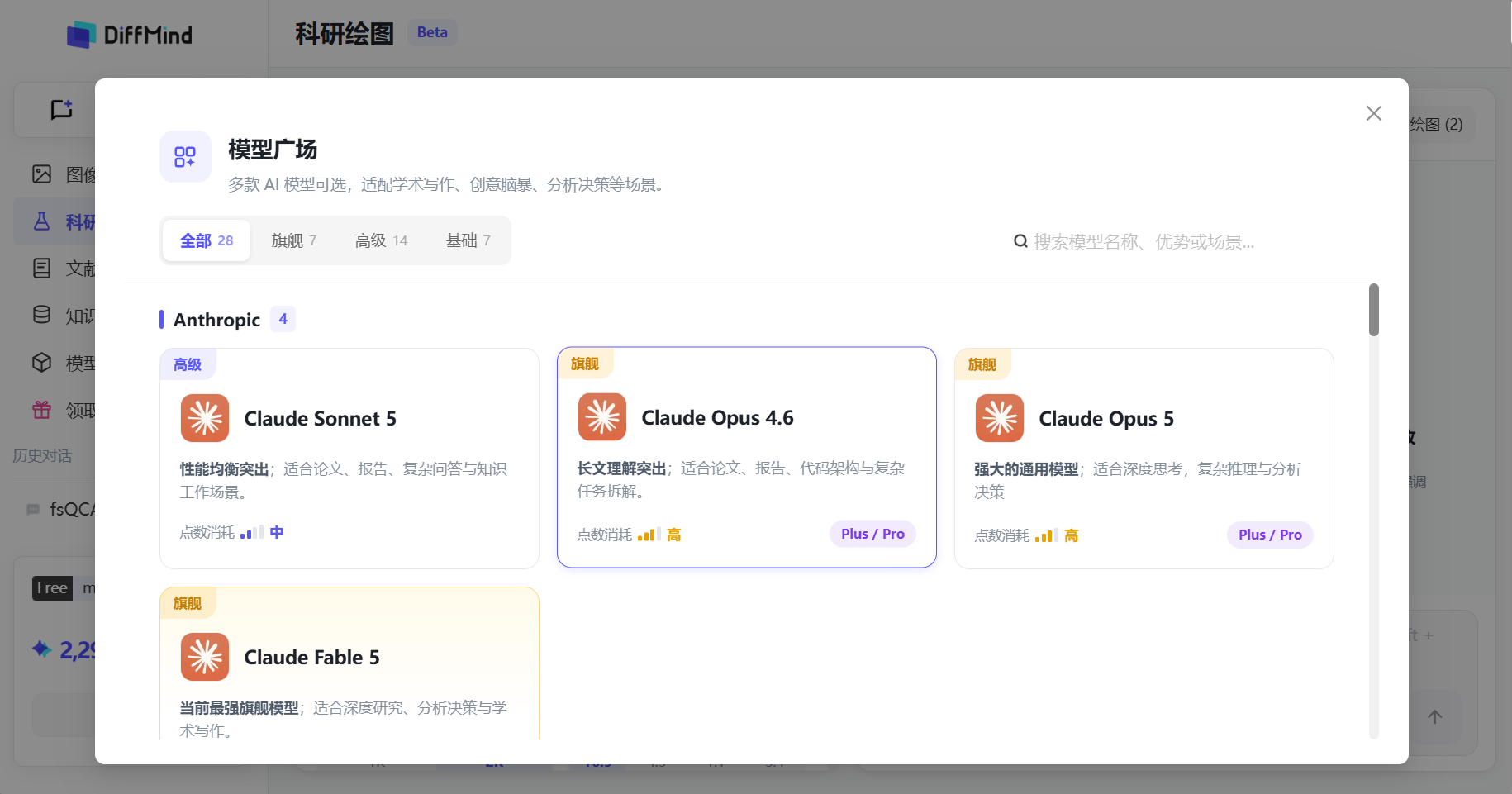Viewport: 1512px width, 794px height.
Task: Select the Claude Sonnet 5 model name
Action: 321,419
